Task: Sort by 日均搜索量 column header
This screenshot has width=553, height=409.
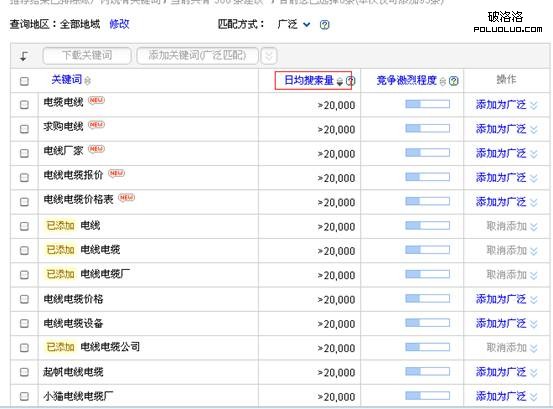Action: 309,80
